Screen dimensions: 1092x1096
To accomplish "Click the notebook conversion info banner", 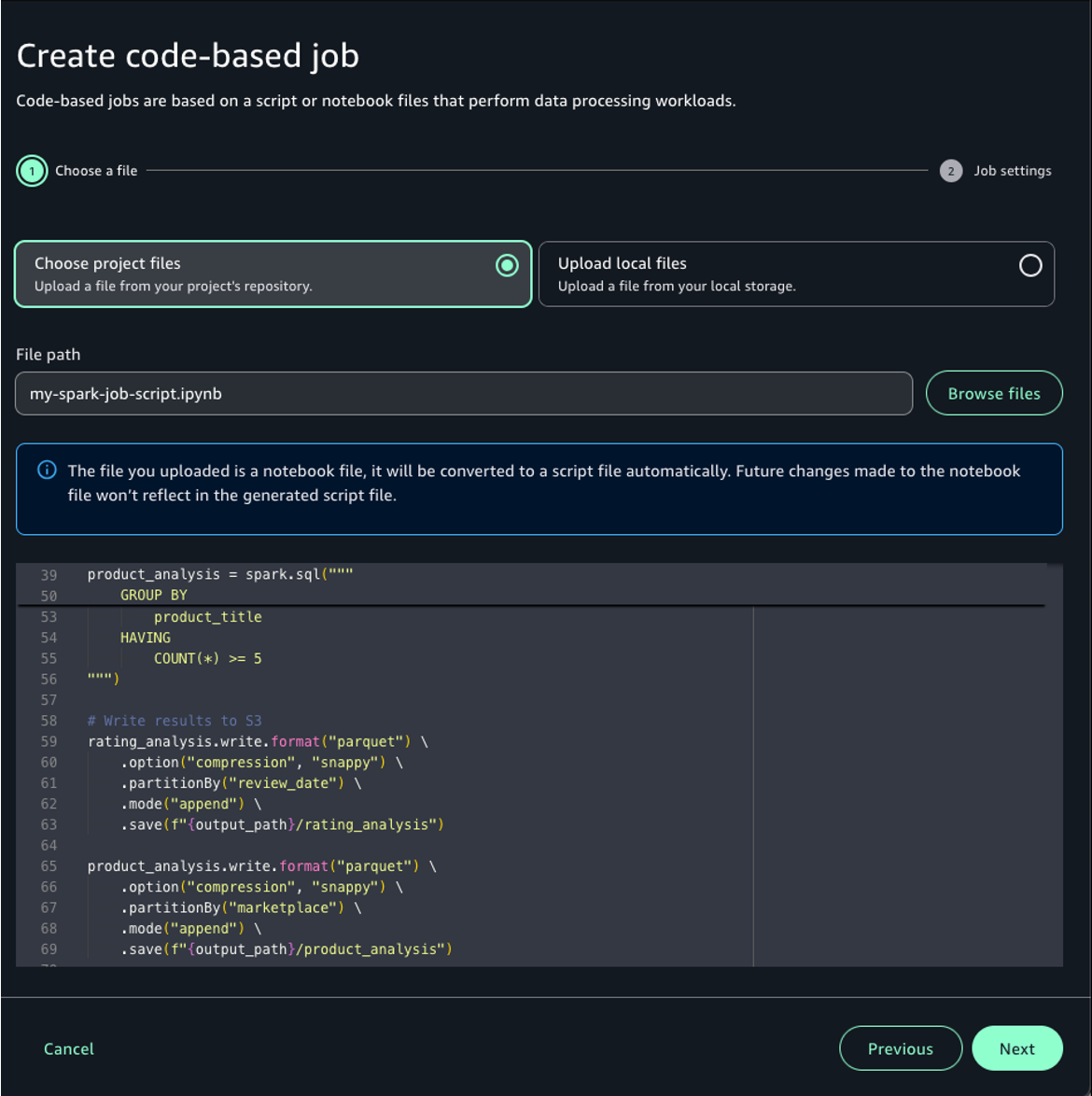I will (x=539, y=489).
